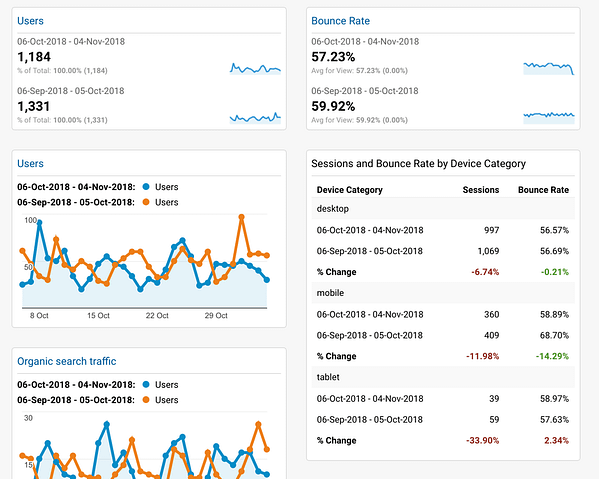The width and height of the screenshot is (599, 479).
Task: Click the 22 Oct axis label
Action: [157, 316]
